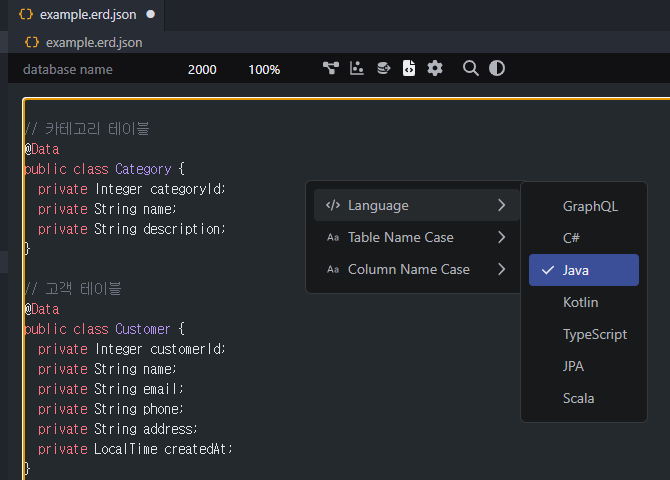Image resolution: width=670 pixels, height=480 pixels.
Task: Click the database name input field
Action: tap(68, 69)
